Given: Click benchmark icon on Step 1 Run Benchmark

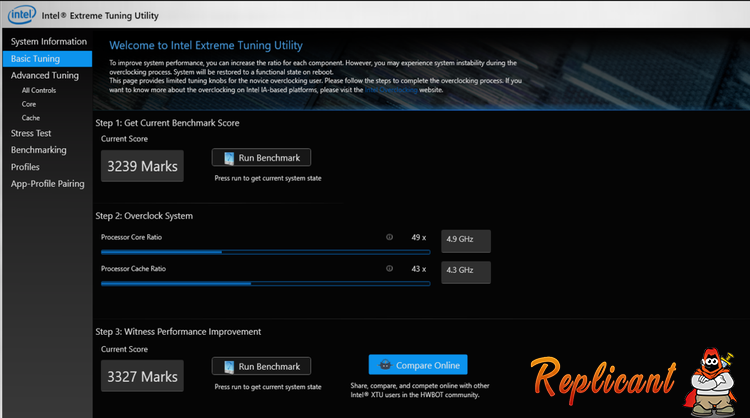Looking at the screenshot, I should [229, 158].
